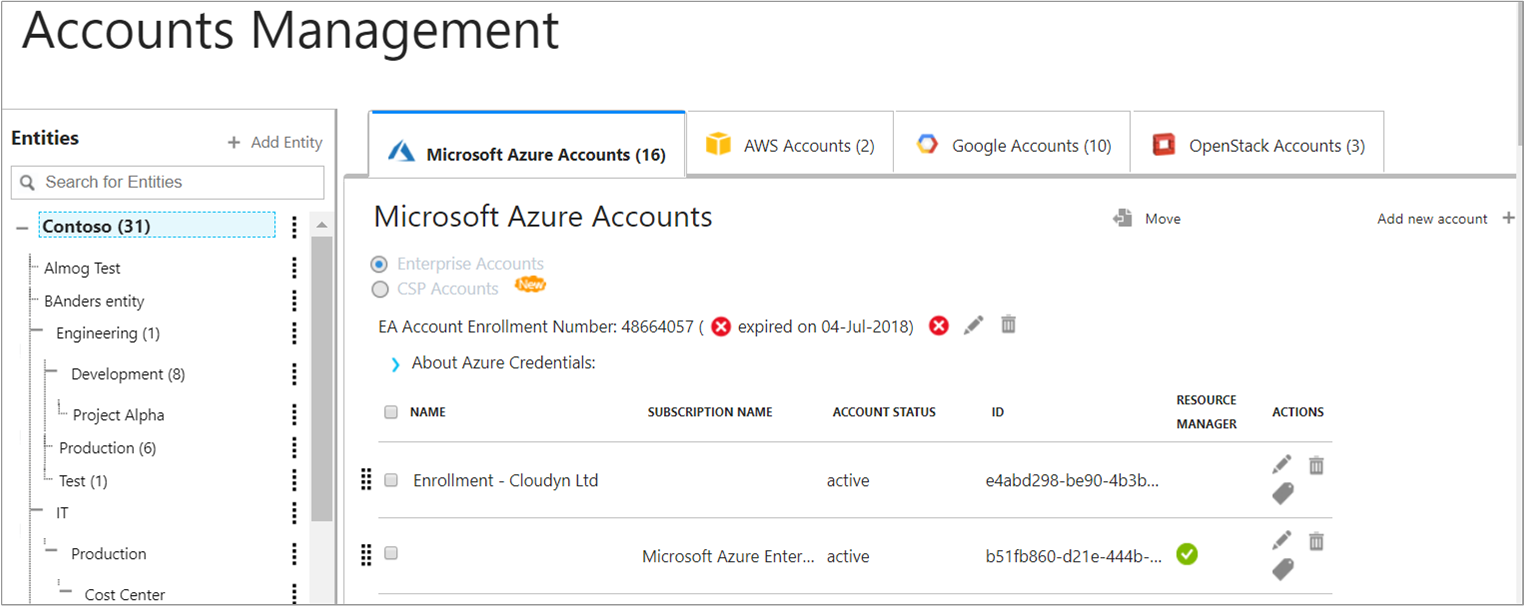Open kebab menu for BAnders entity
The image size is (1525, 606).
294,301
